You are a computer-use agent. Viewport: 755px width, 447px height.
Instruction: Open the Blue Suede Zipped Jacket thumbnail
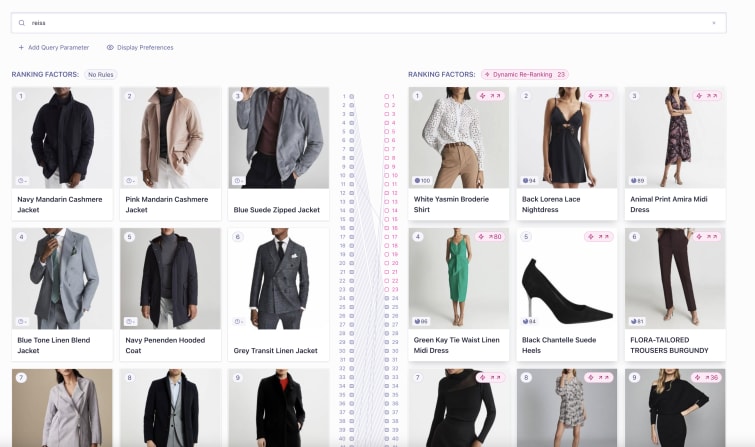point(278,137)
